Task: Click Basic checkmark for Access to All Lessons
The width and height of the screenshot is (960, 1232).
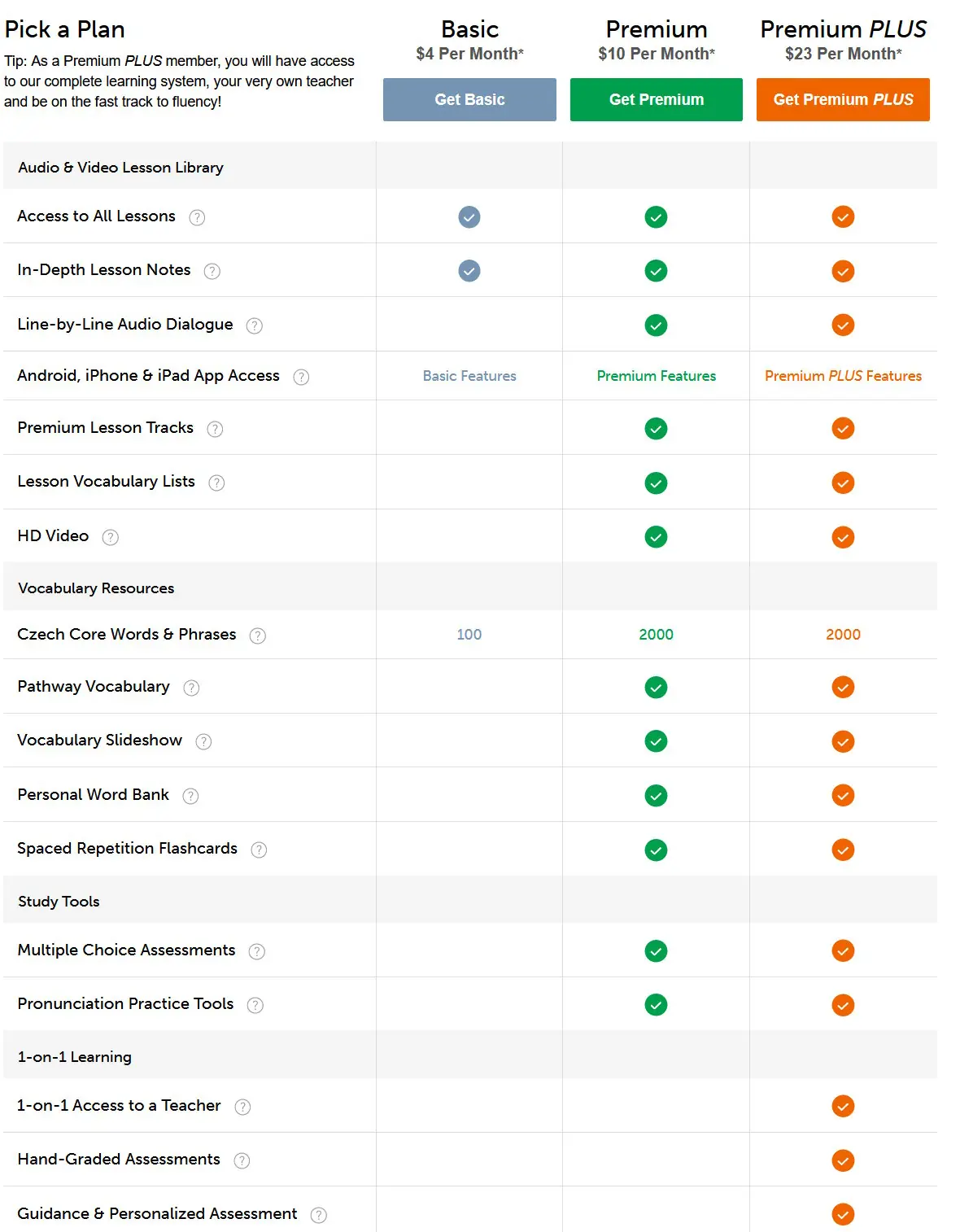Action: 469,217
